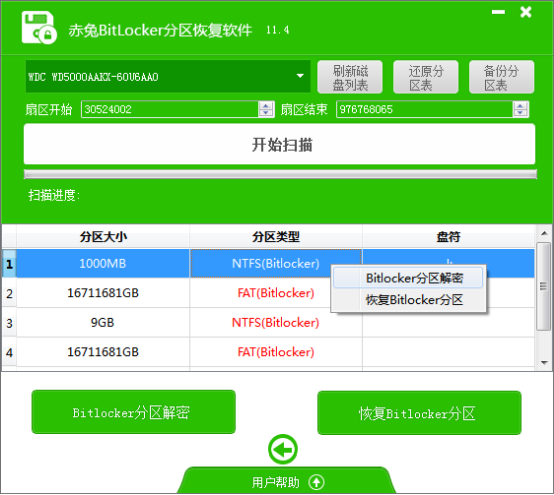Viewport: 554px width, 495px height.
Task: Click the large green Bitlocker分区解密 button
Action: pos(134,412)
